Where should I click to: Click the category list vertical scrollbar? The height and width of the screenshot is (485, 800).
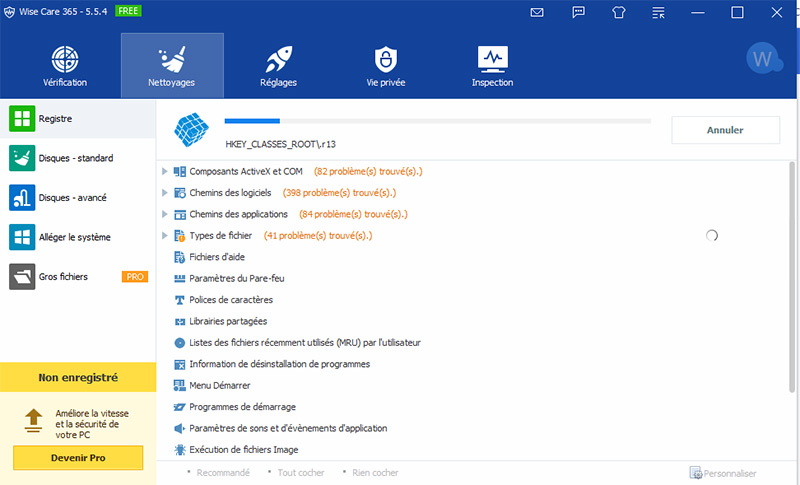792,277
